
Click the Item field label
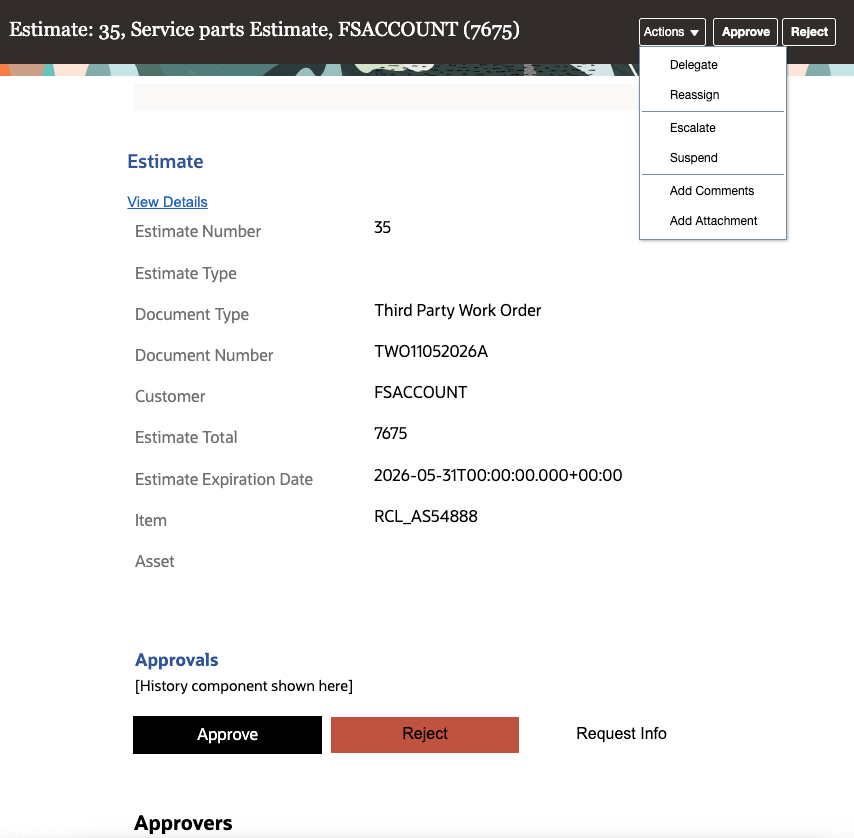pos(151,521)
